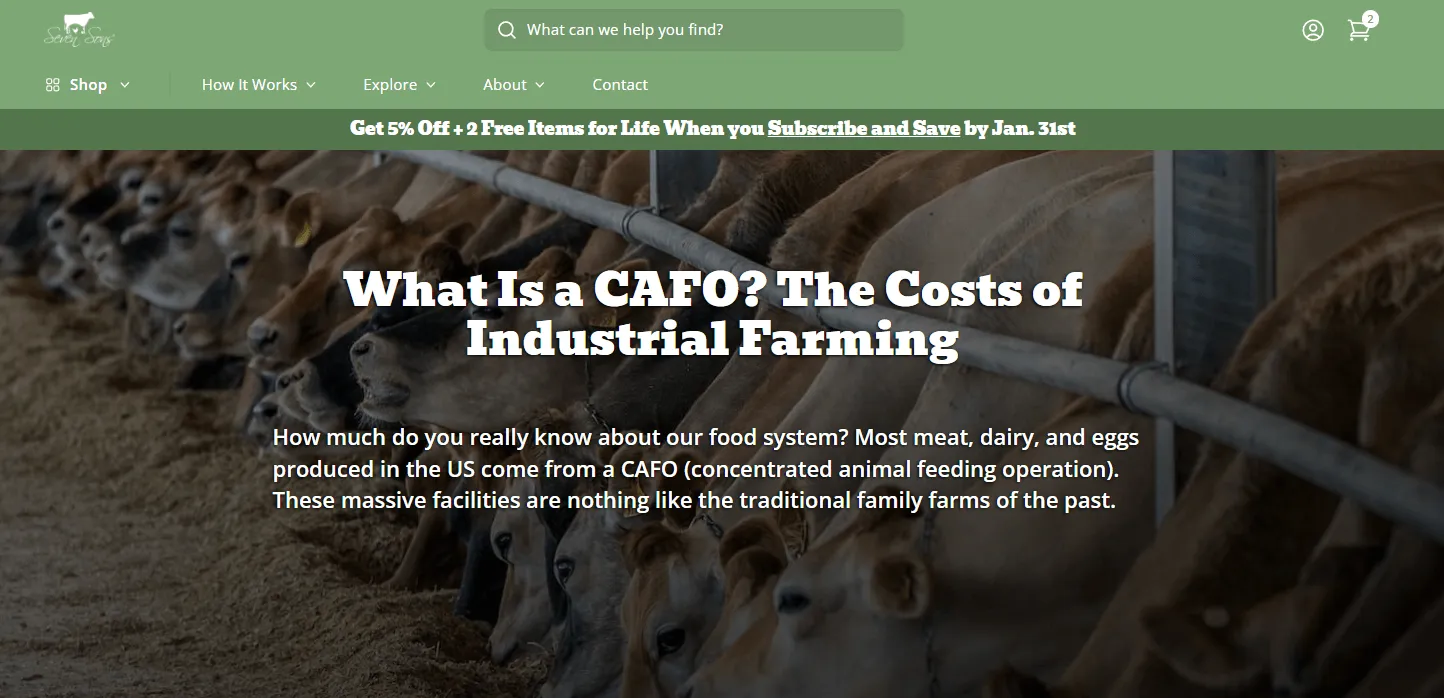This screenshot has width=1444, height=698.
Task: Click the CAFO article headline
Action: [x=712, y=314]
